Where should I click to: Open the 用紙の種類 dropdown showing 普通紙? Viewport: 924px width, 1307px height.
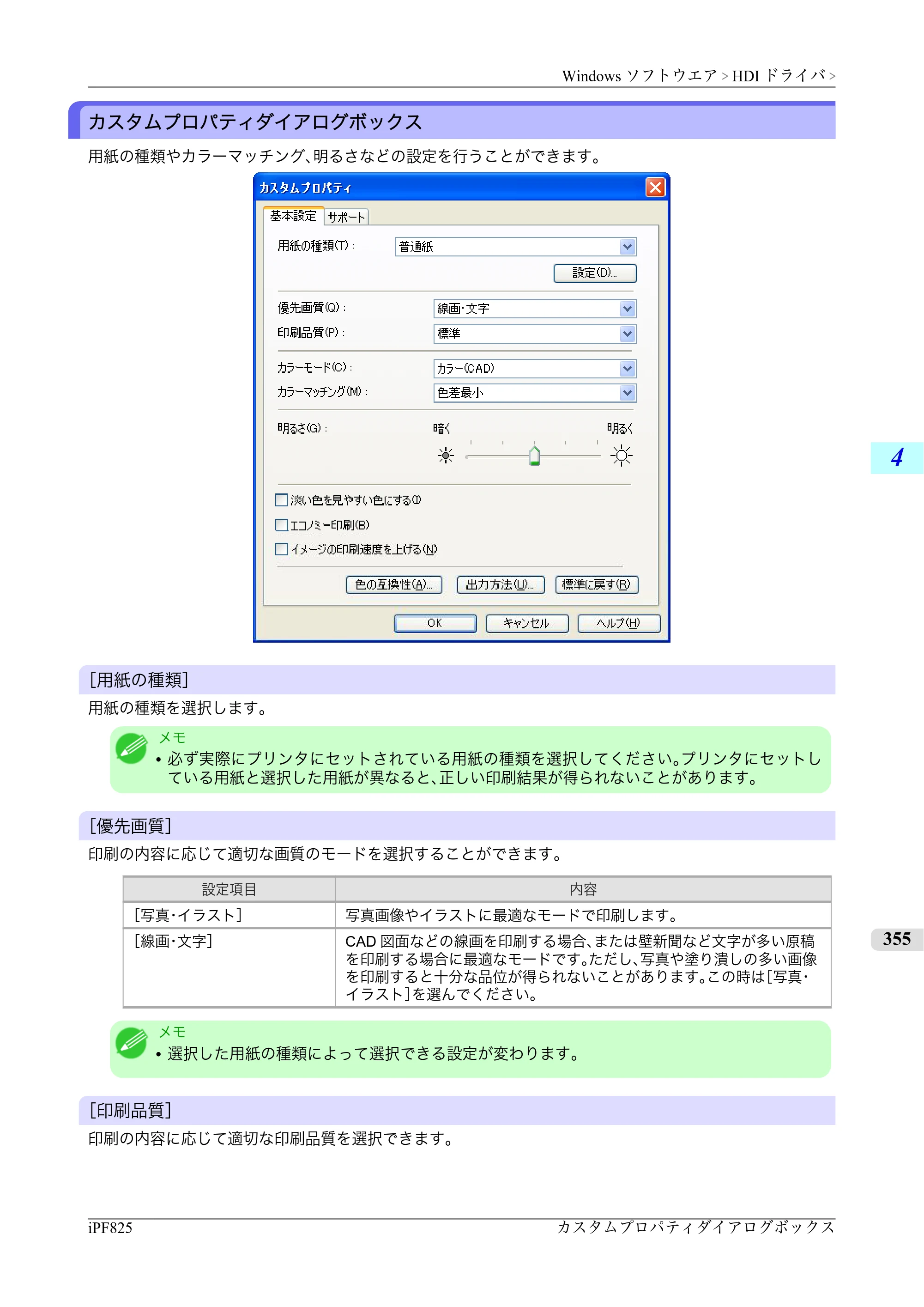pos(515,247)
